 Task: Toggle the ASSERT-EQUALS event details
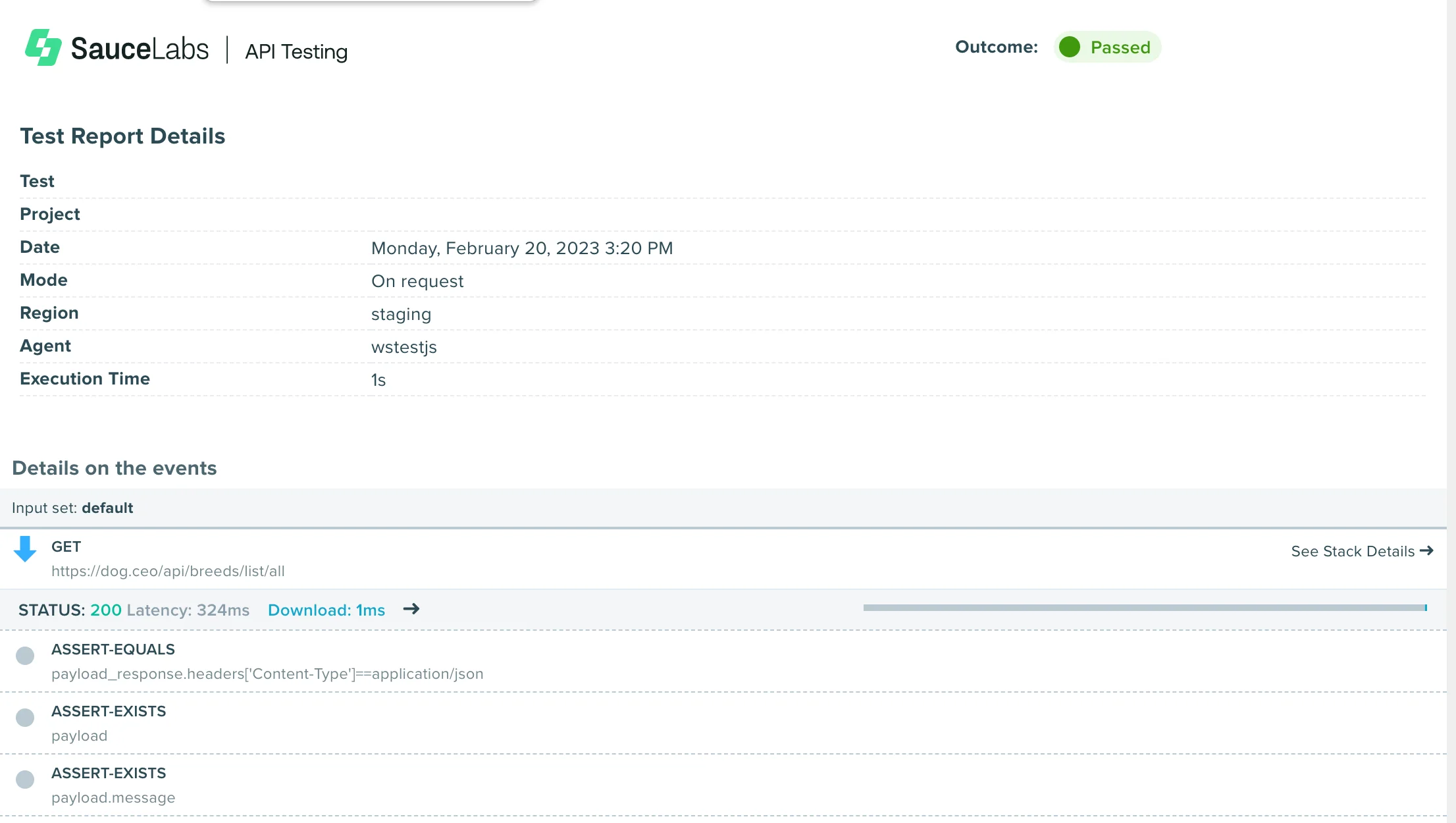click(x=113, y=649)
